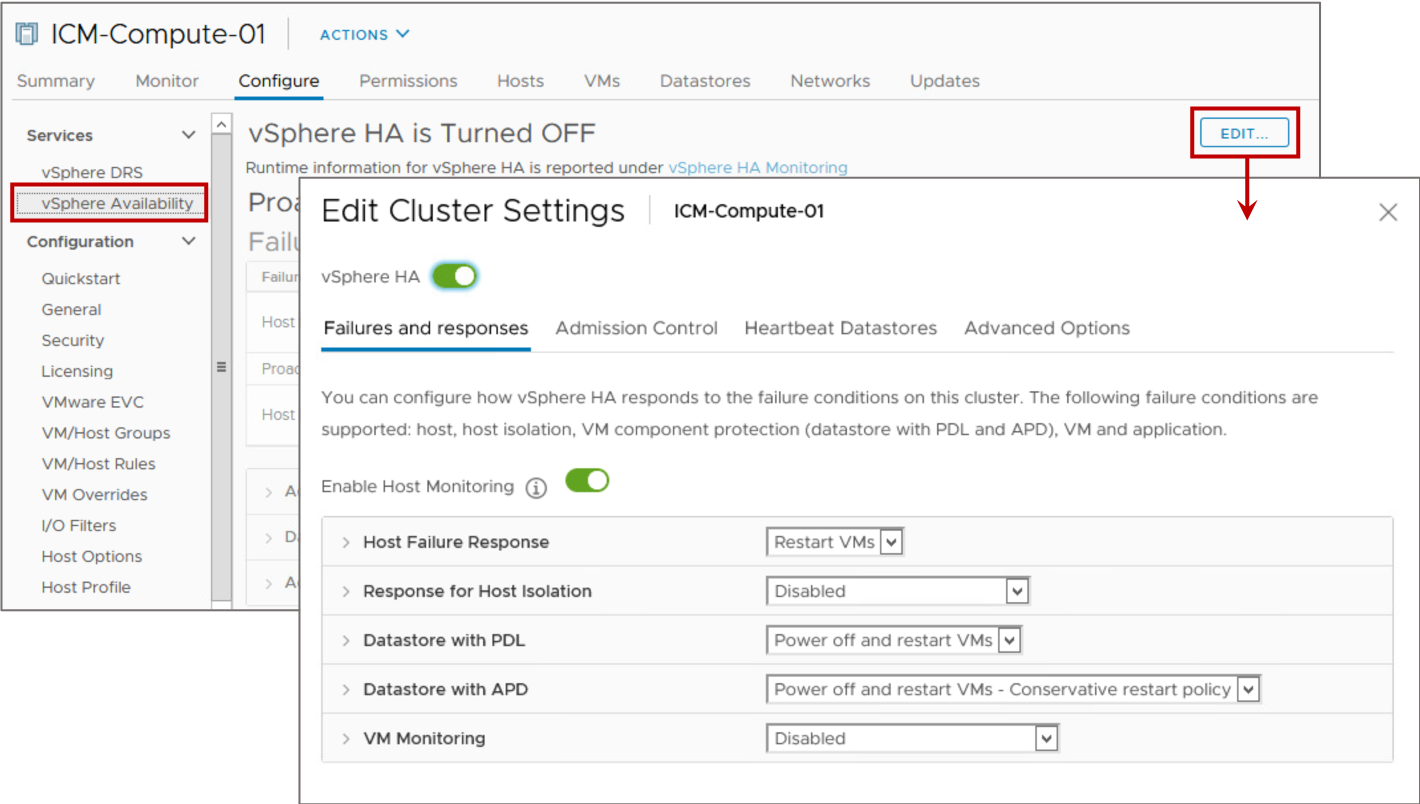Viewport: 1420px width, 804px height.
Task: Click the sidebar vertical scrollbar track
Action: click(222, 368)
